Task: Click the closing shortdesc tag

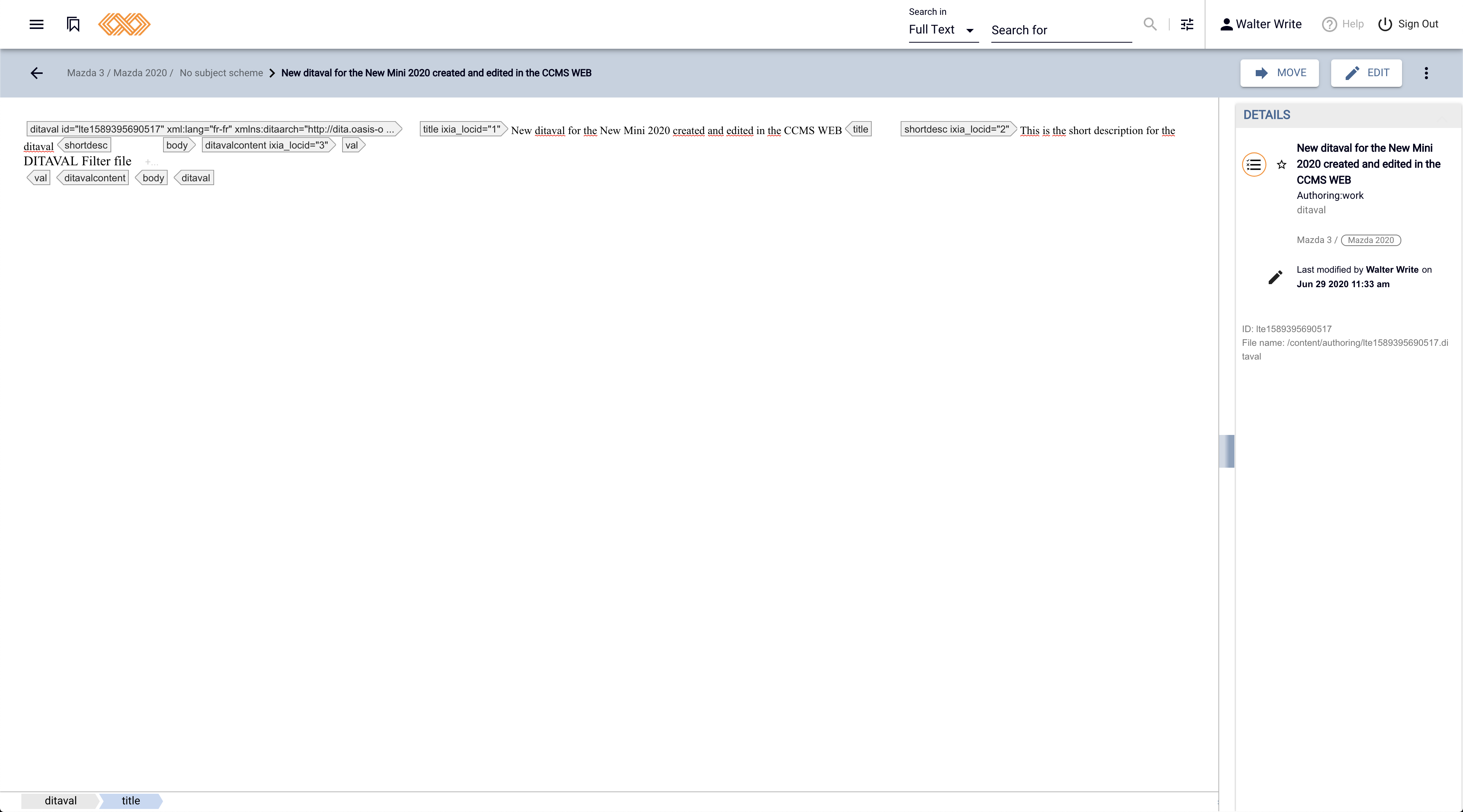Action: [84, 145]
